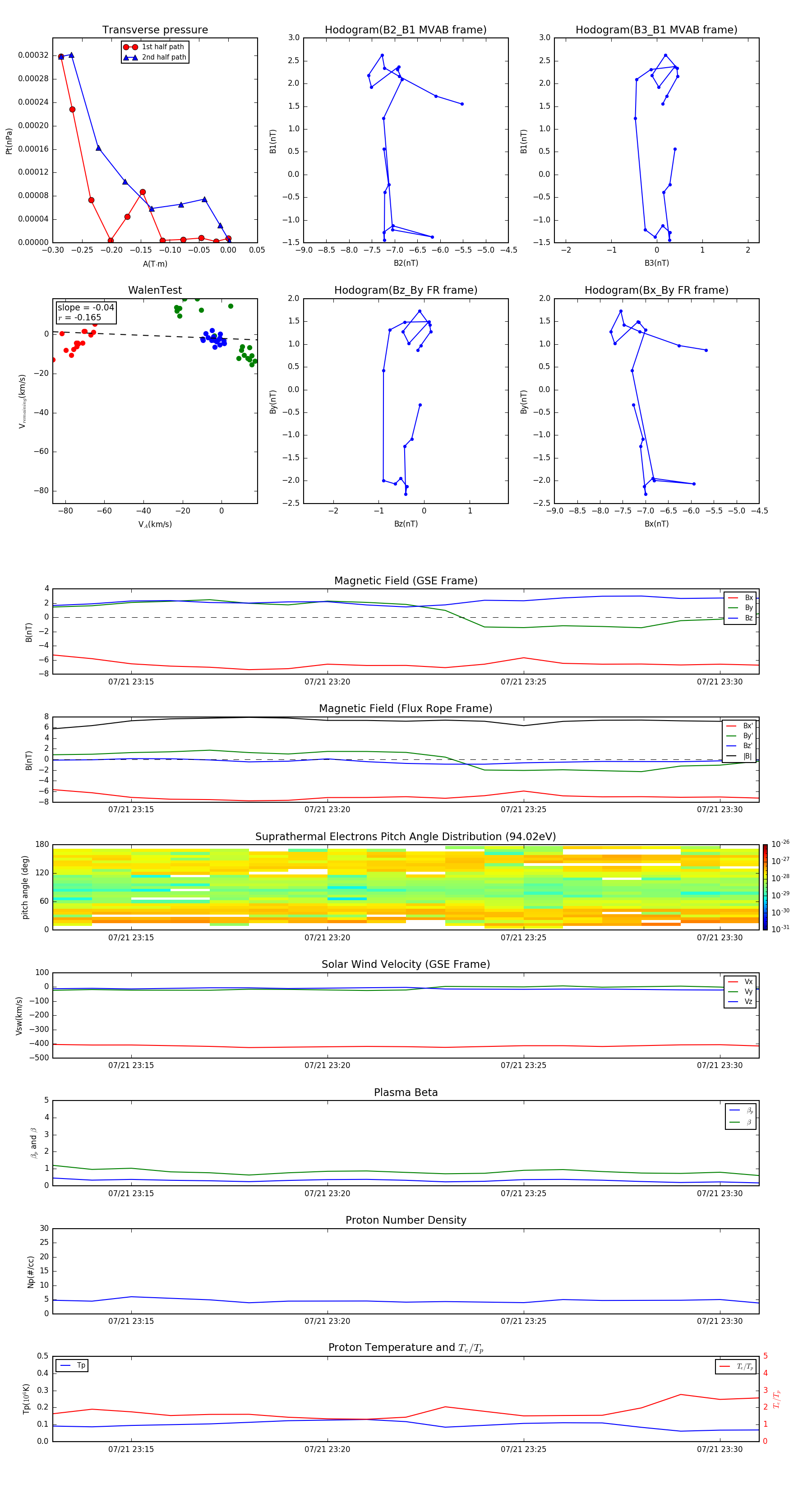This screenshot has width=812, height=1489.
Task: Click the 'Bx(nT)' x-axis label
Action: [656, 524]
